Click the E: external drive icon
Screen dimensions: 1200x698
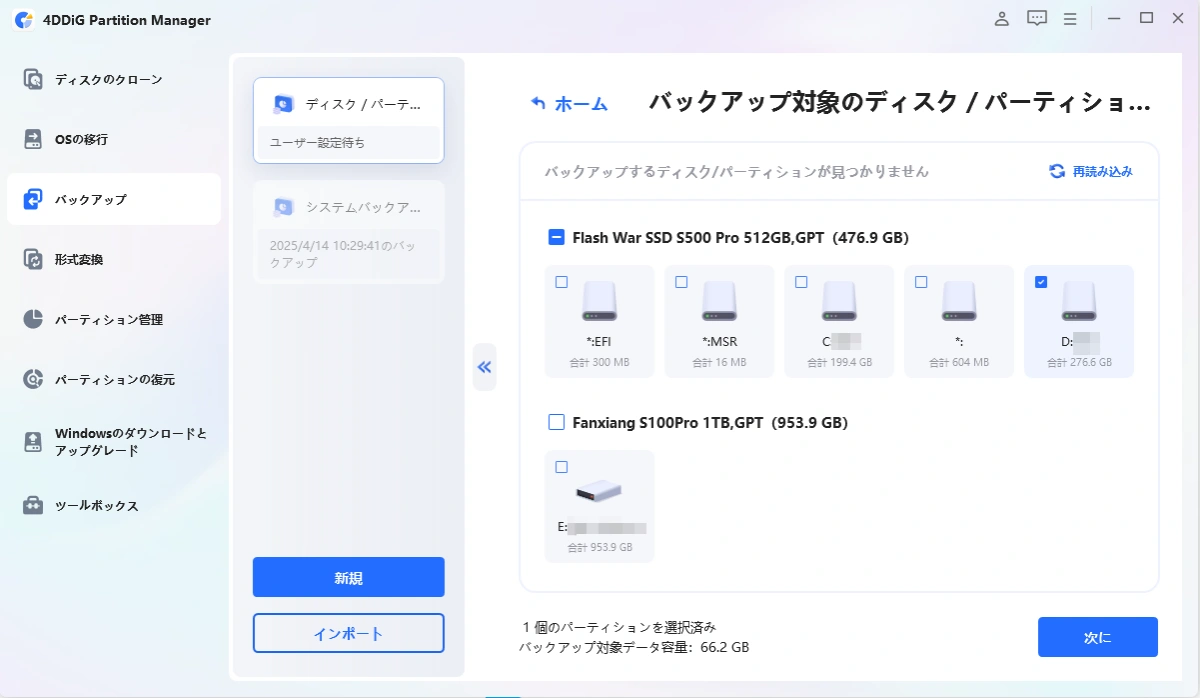(599, 491)
